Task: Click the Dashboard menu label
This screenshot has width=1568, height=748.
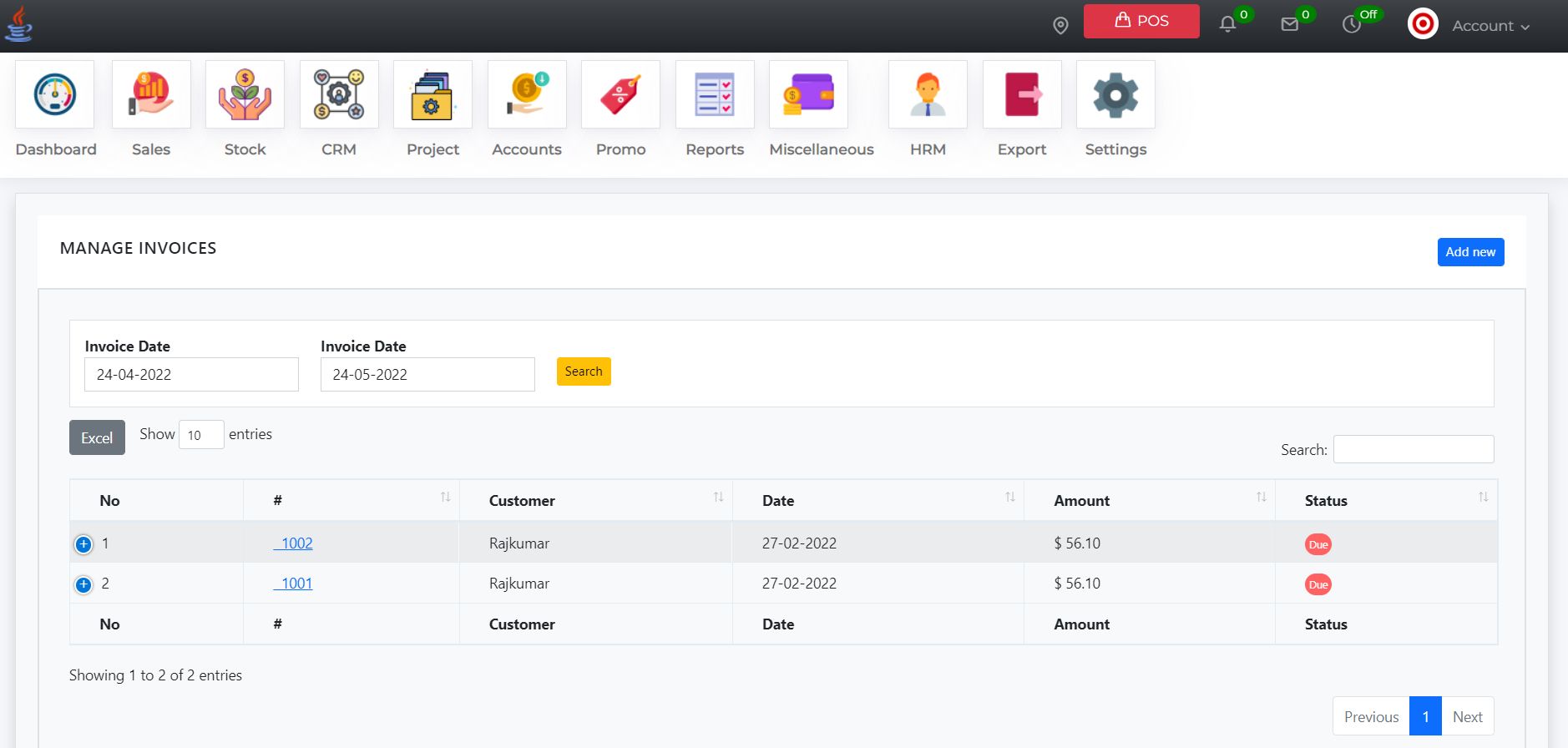Action: coord(56,149)
